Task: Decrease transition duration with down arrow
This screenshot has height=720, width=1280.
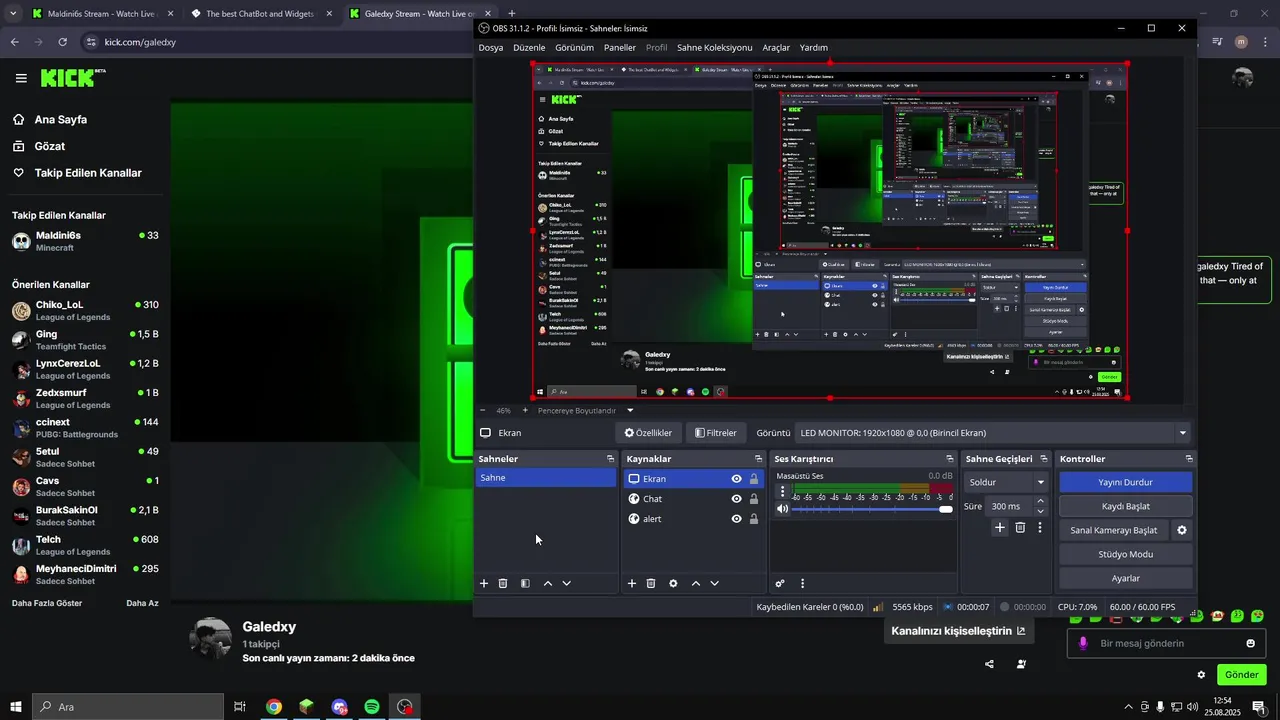Action: 1040,511
